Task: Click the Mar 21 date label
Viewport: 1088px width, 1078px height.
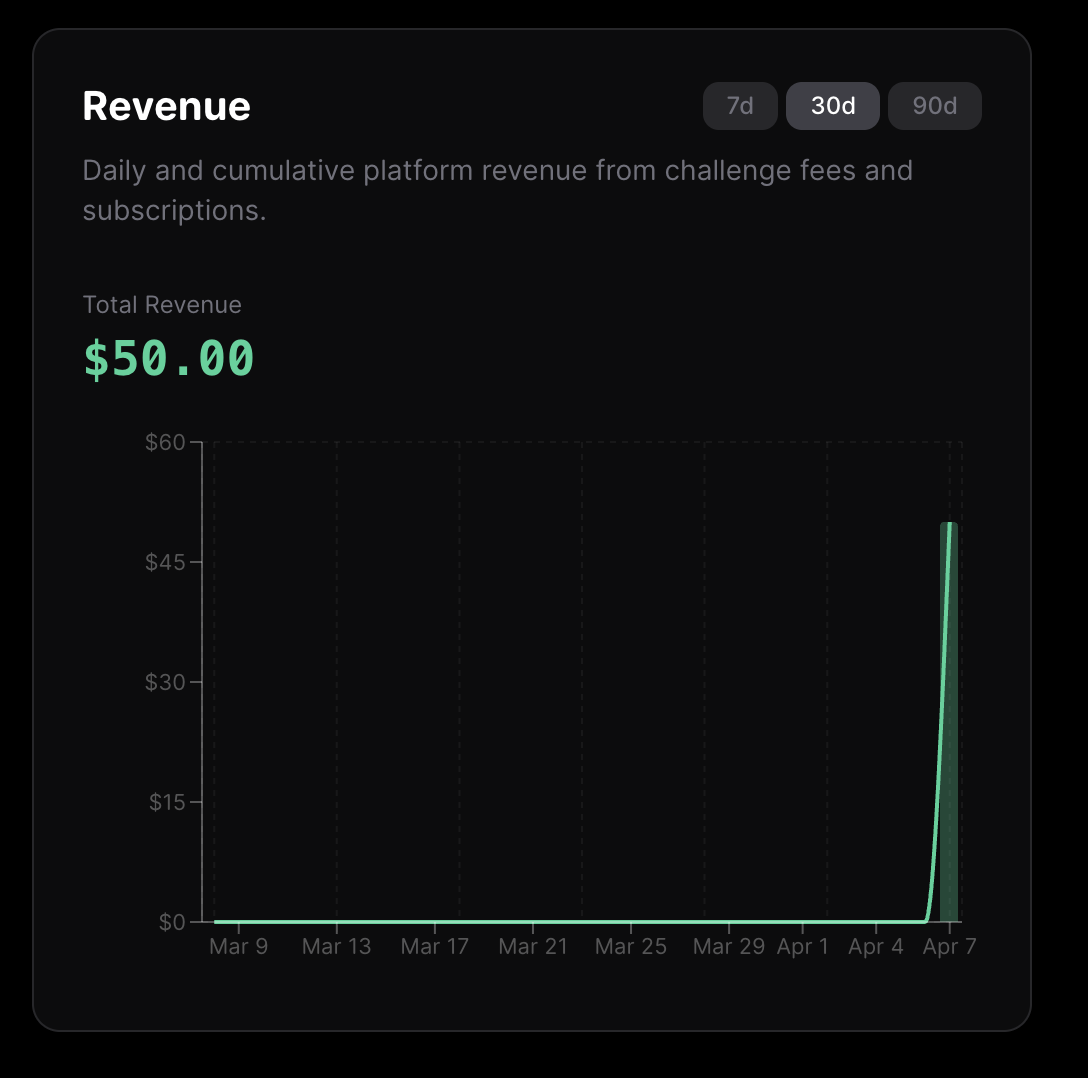Action: 532,946
